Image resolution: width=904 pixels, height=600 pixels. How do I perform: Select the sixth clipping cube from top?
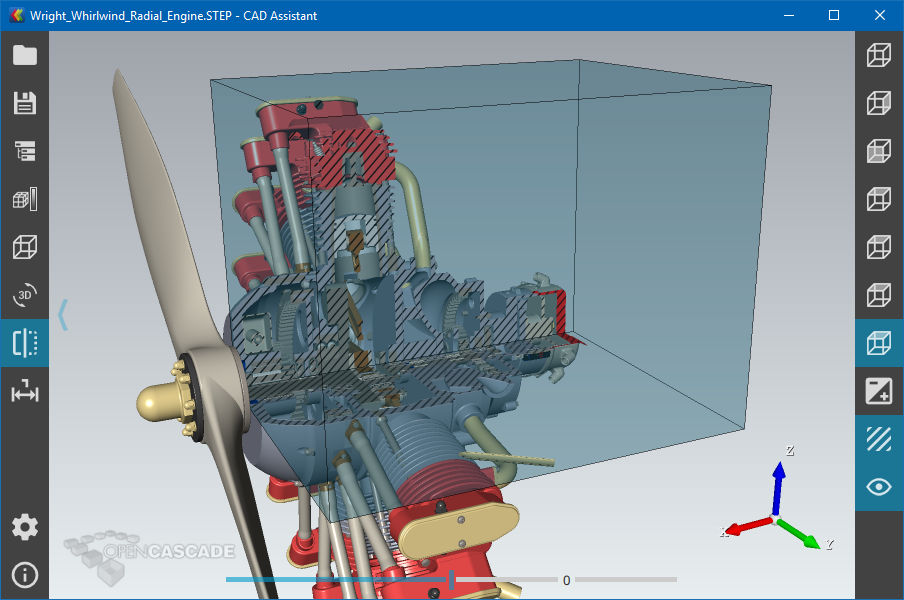879,295
